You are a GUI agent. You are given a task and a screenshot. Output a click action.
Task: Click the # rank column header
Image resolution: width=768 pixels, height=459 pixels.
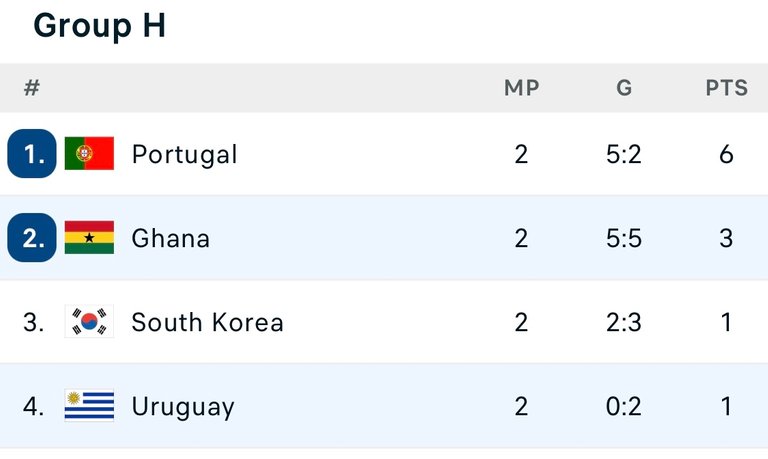click(x=32, y=88)
